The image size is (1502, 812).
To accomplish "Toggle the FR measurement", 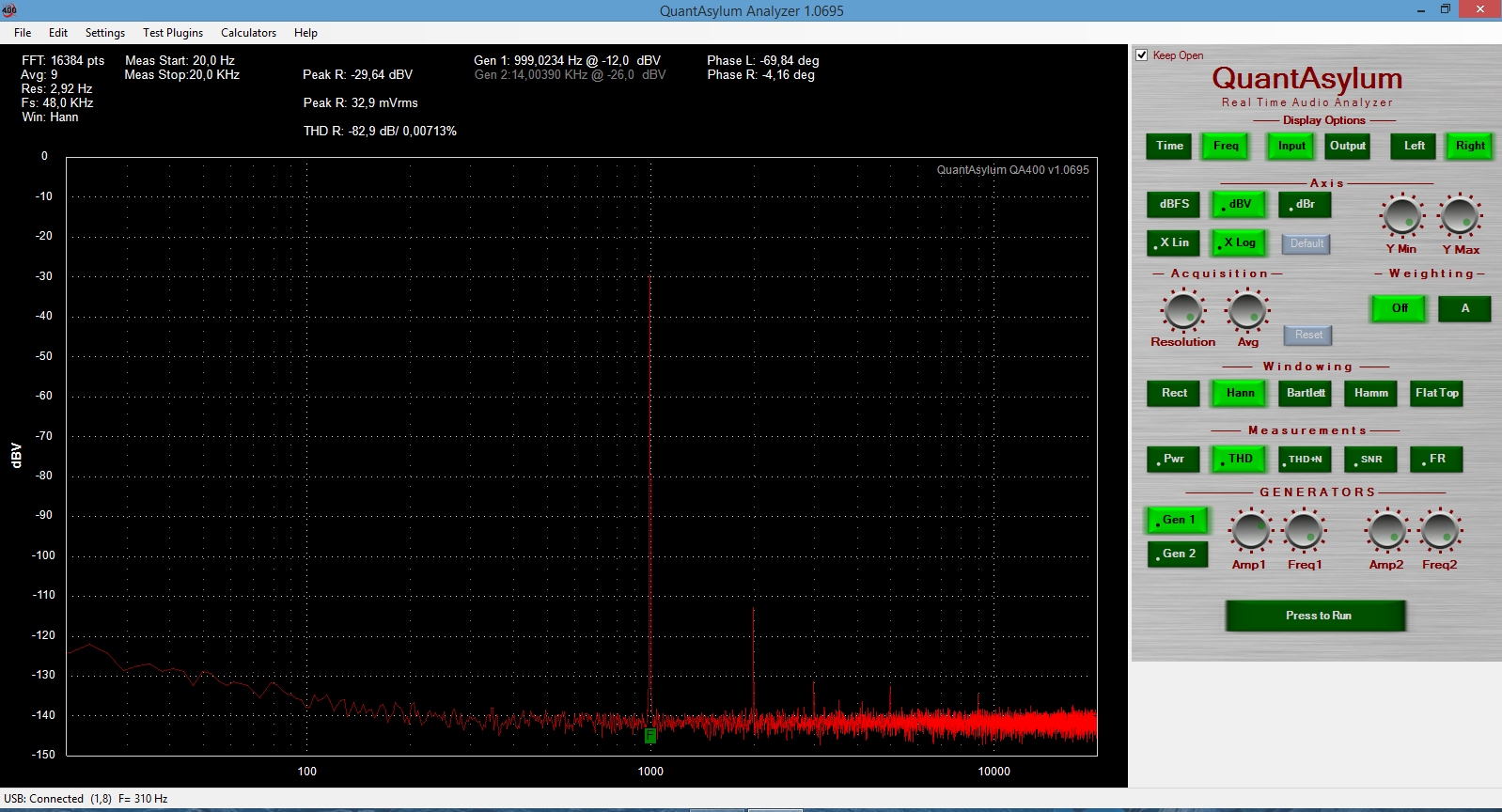I will point(1436,459).
